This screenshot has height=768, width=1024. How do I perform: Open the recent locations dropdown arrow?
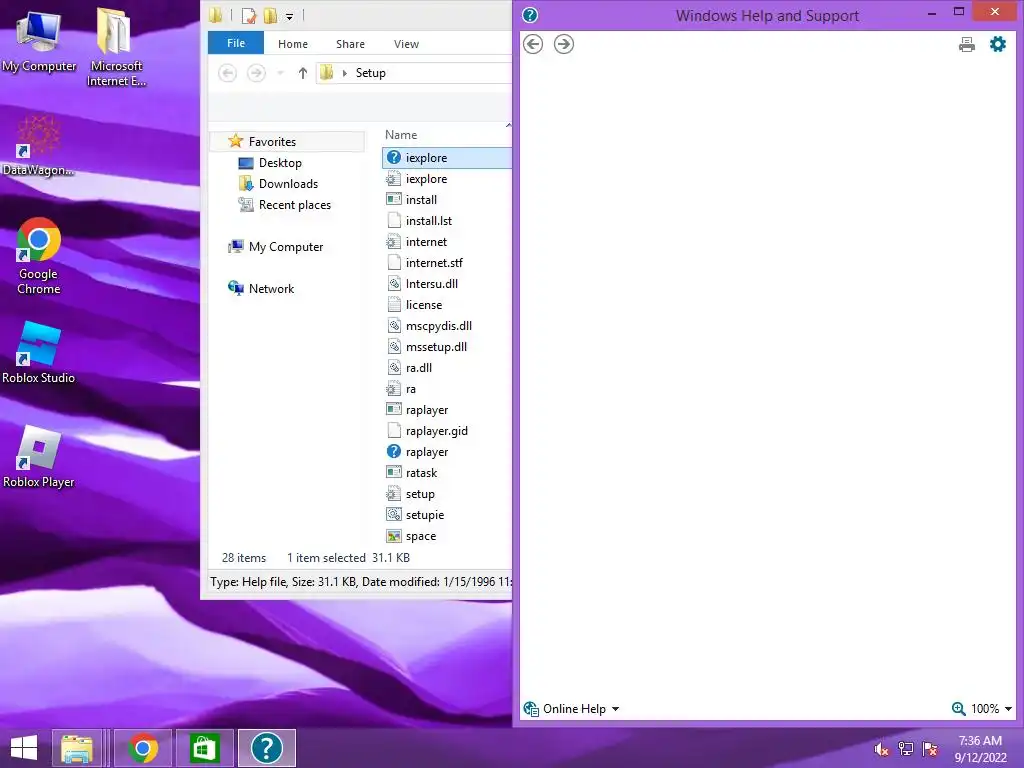coord(280,72)
